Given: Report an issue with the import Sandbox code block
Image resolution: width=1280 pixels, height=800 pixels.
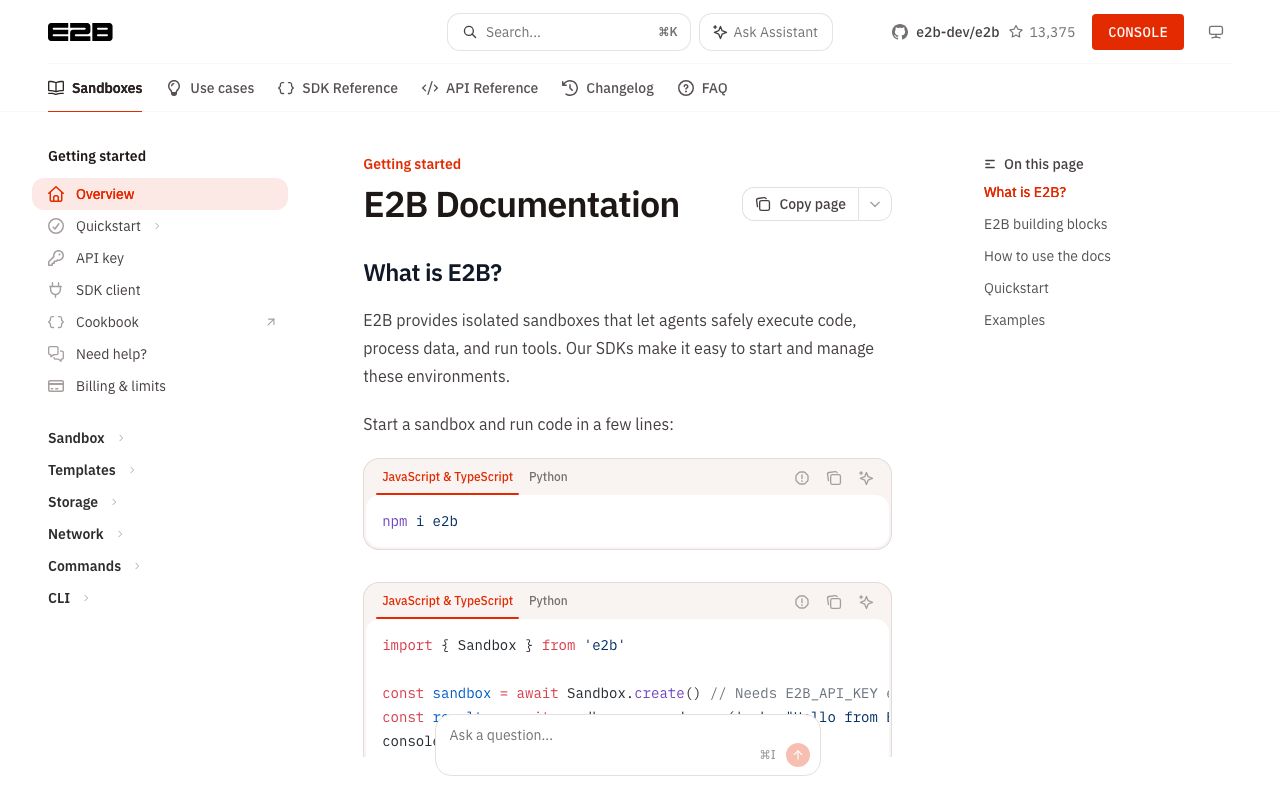Looking at the screenshot, I should coord(802,602).
